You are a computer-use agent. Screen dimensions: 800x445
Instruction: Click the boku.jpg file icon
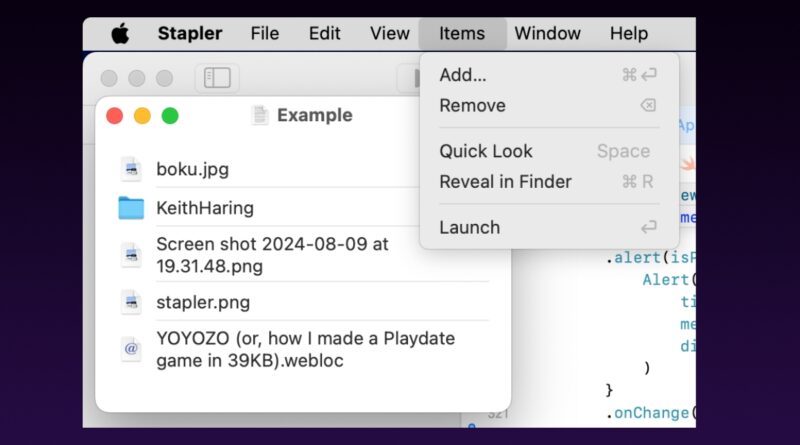[x=131, y=169]
